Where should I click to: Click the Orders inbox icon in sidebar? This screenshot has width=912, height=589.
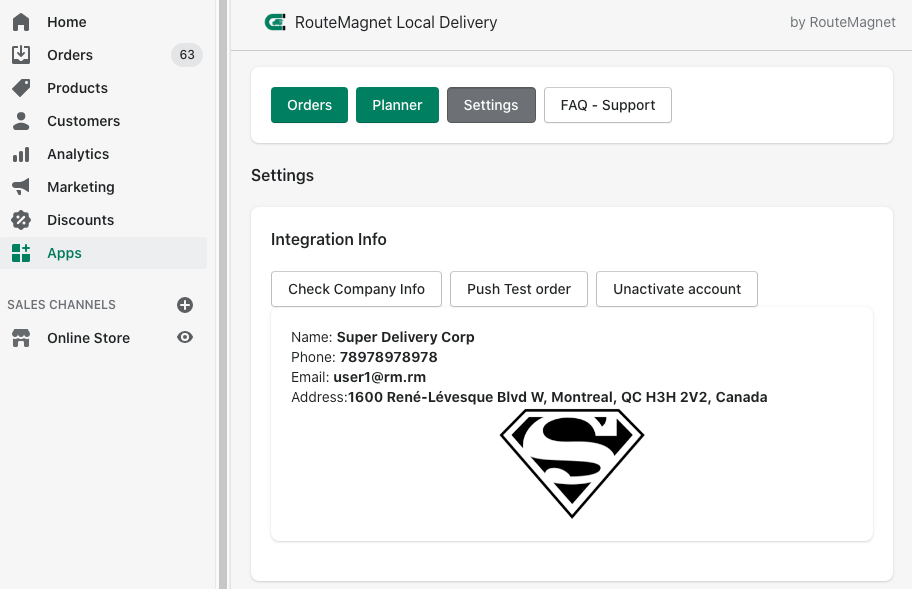(x=21, y=55)
